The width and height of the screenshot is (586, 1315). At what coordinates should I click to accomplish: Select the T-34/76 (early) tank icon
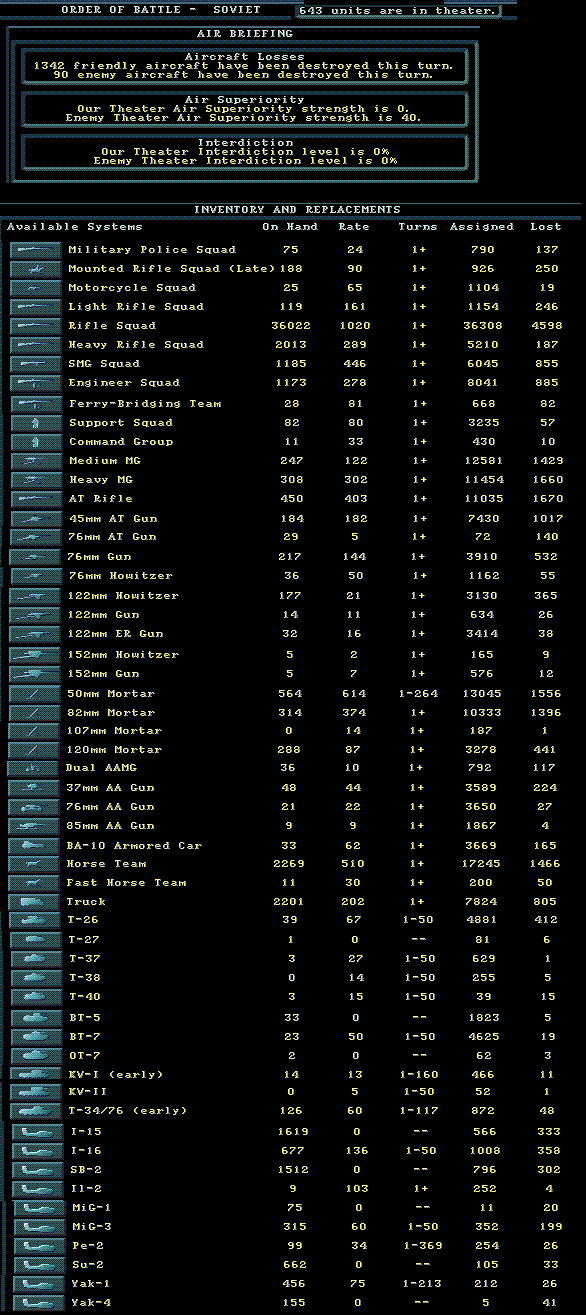tap(35, 1112)
